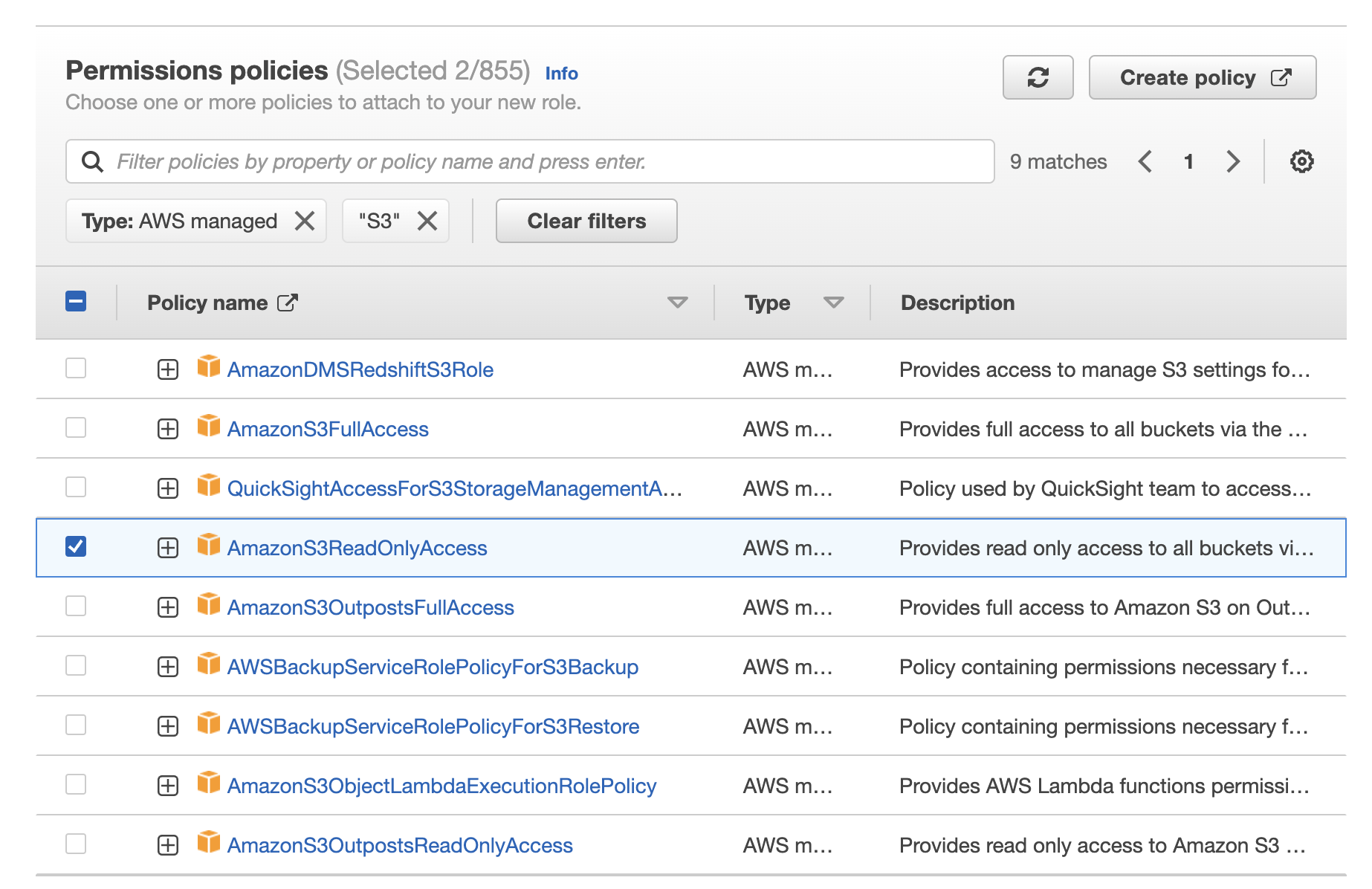Image resolution: width=1372 pixels, height=889 pixels.
Task: Click "Provides read only access to all buckets" description
Action: [1106, 548]
